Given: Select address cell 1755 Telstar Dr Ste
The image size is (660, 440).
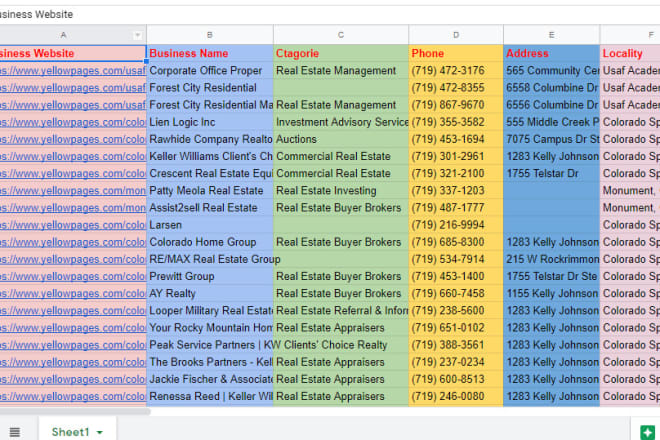Looking at the screenshot, I should pos(551,277).
